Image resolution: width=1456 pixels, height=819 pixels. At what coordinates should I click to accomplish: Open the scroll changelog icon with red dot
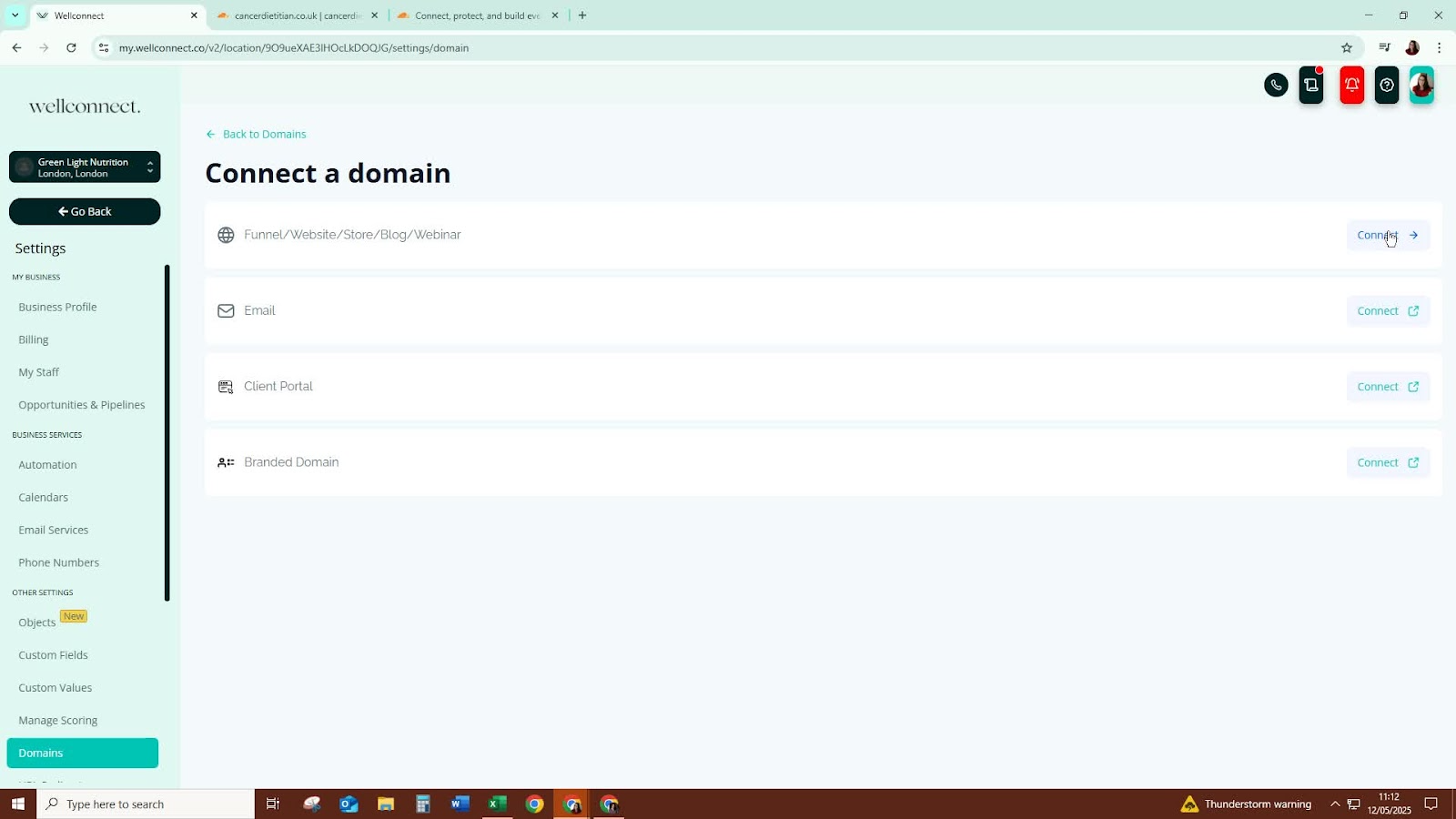pos(1311,86)
